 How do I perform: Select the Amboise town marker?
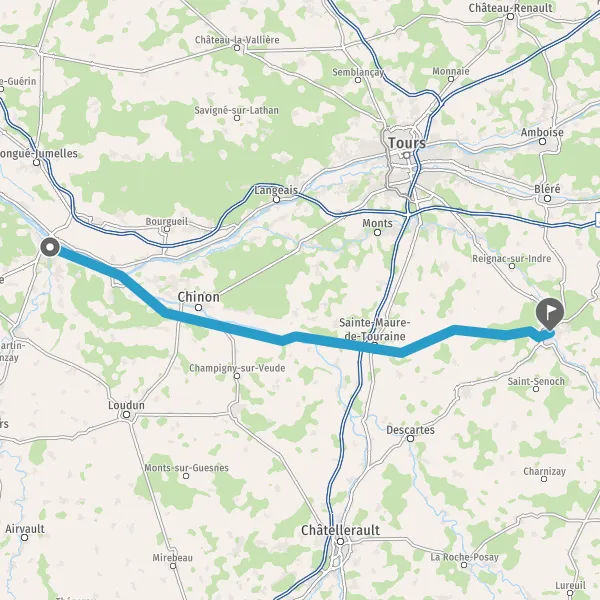click(x=542, y=142)
